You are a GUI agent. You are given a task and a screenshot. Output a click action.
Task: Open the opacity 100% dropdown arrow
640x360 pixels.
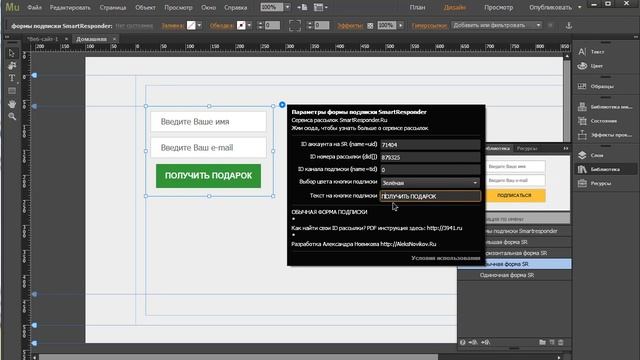point(400,25)
